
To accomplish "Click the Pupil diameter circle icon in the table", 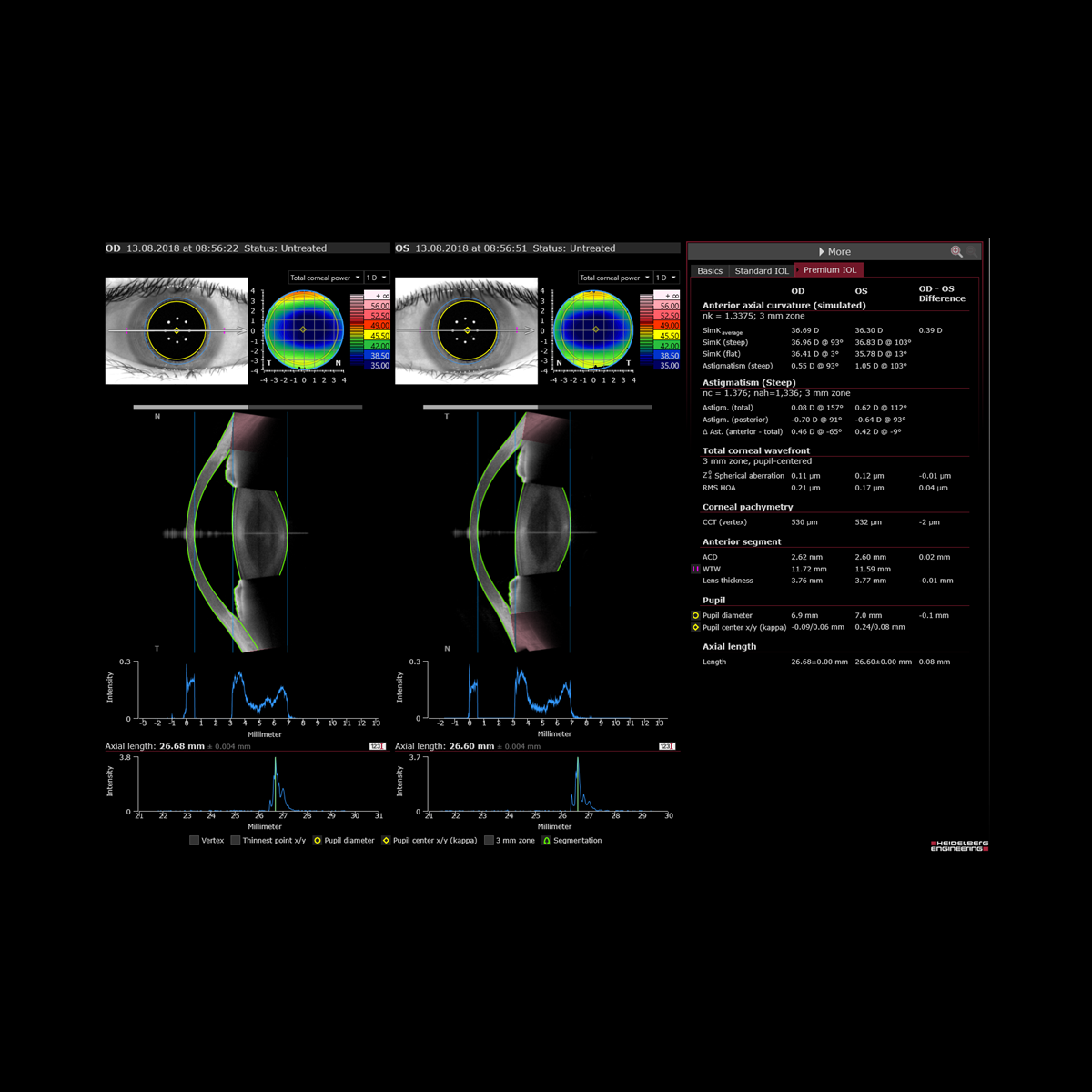I will [696, 615].
